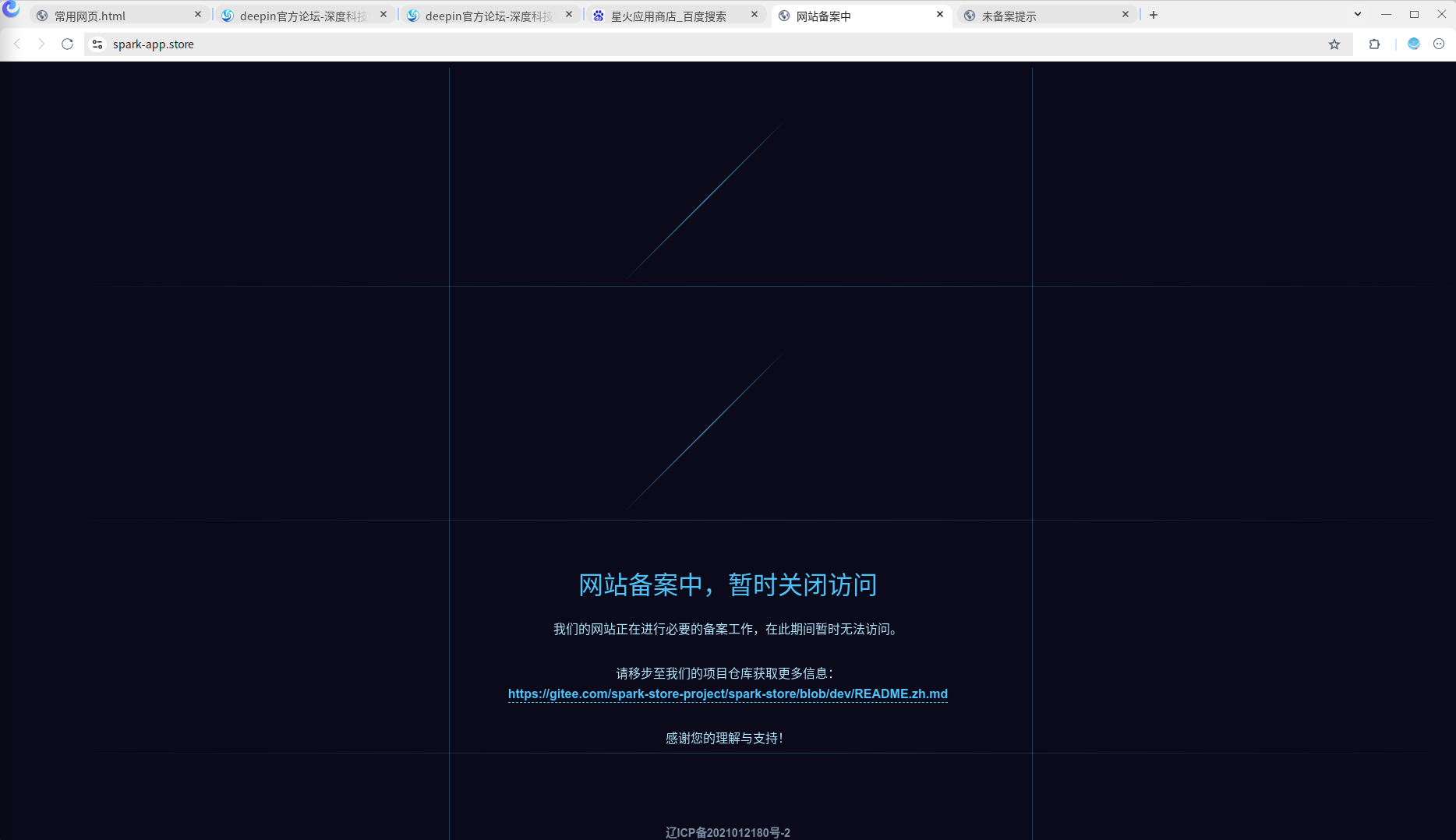1456x840 pixels.
Task: Click the 辽ICP备2021012180号-2 footer link
Action: click(728, 832)
